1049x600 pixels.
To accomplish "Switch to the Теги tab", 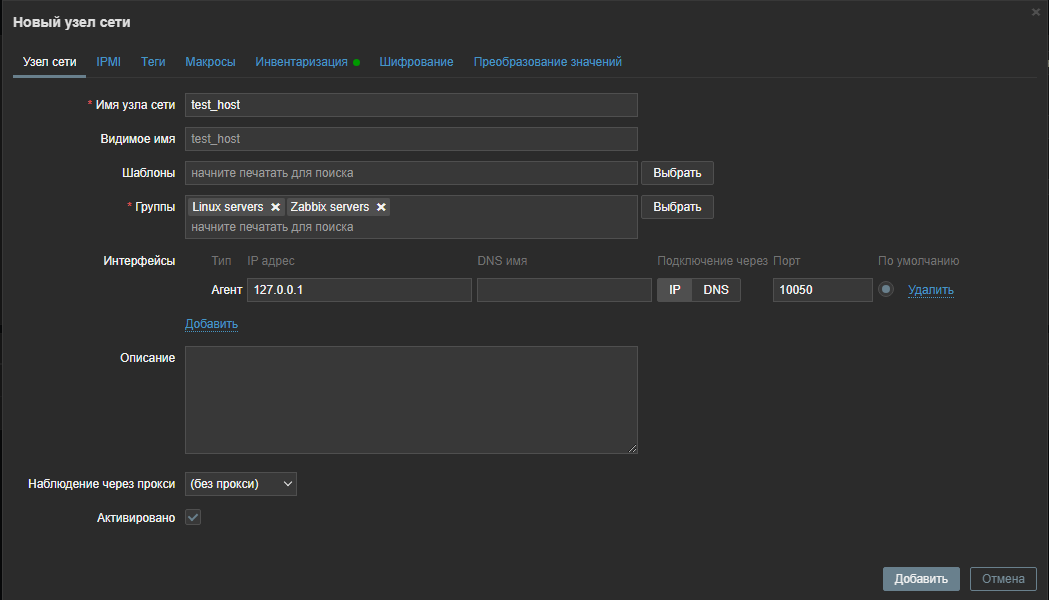I will click(x=153, y=62).
